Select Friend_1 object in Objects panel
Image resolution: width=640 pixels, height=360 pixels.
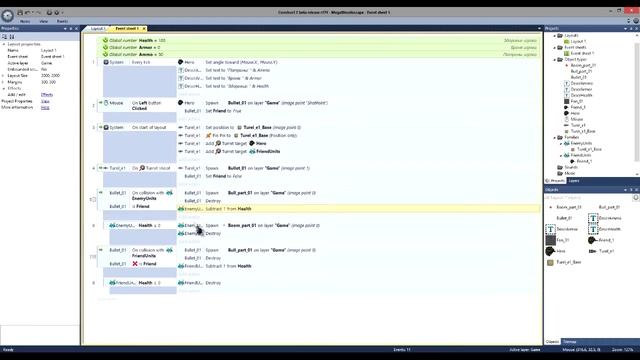(x=601, y=240)
